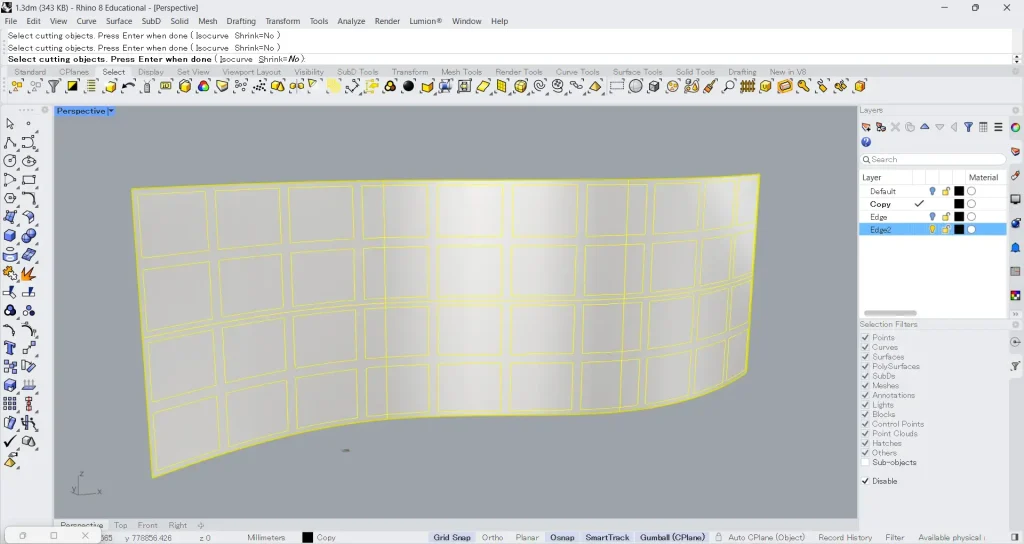Click the Array grid tool in sidebar
The image size is (1024, 544).
click(10, 404)
